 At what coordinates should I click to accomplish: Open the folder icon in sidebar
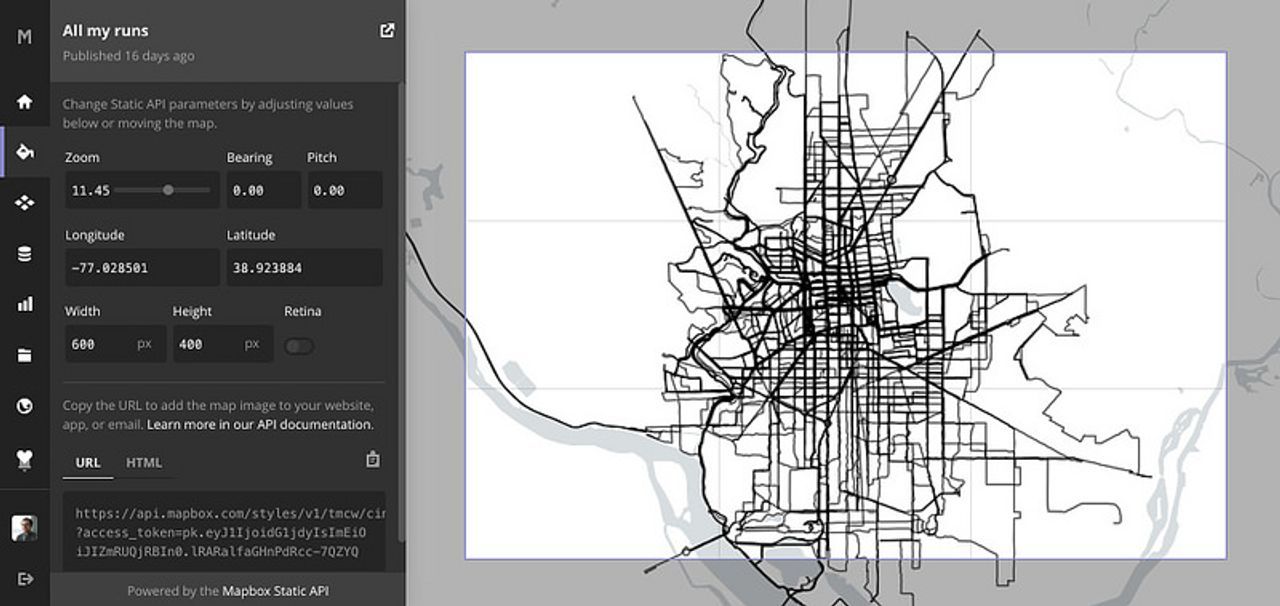pyautogui.click(x=24, y=355)
